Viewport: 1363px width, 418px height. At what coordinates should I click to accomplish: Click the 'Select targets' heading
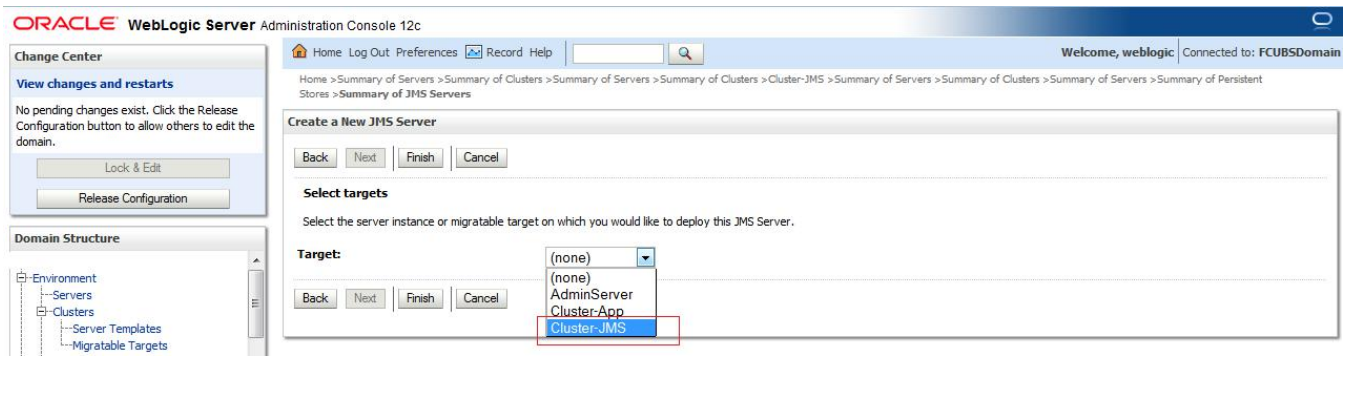[x=345, y=193]
